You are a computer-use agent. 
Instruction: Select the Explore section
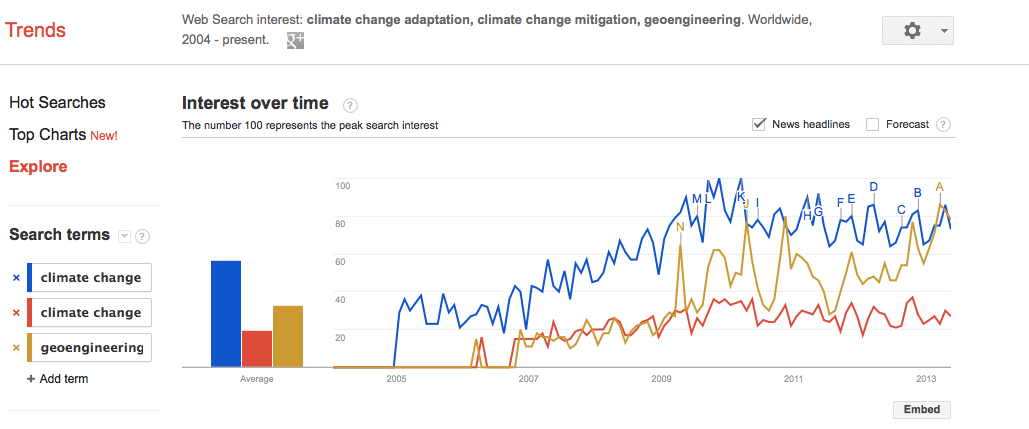[38, 166]
